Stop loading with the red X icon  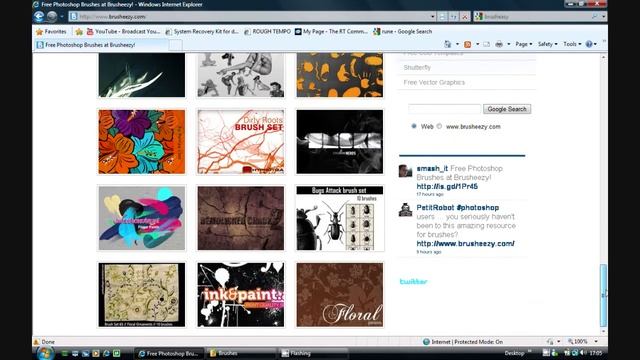coord(464,17)
